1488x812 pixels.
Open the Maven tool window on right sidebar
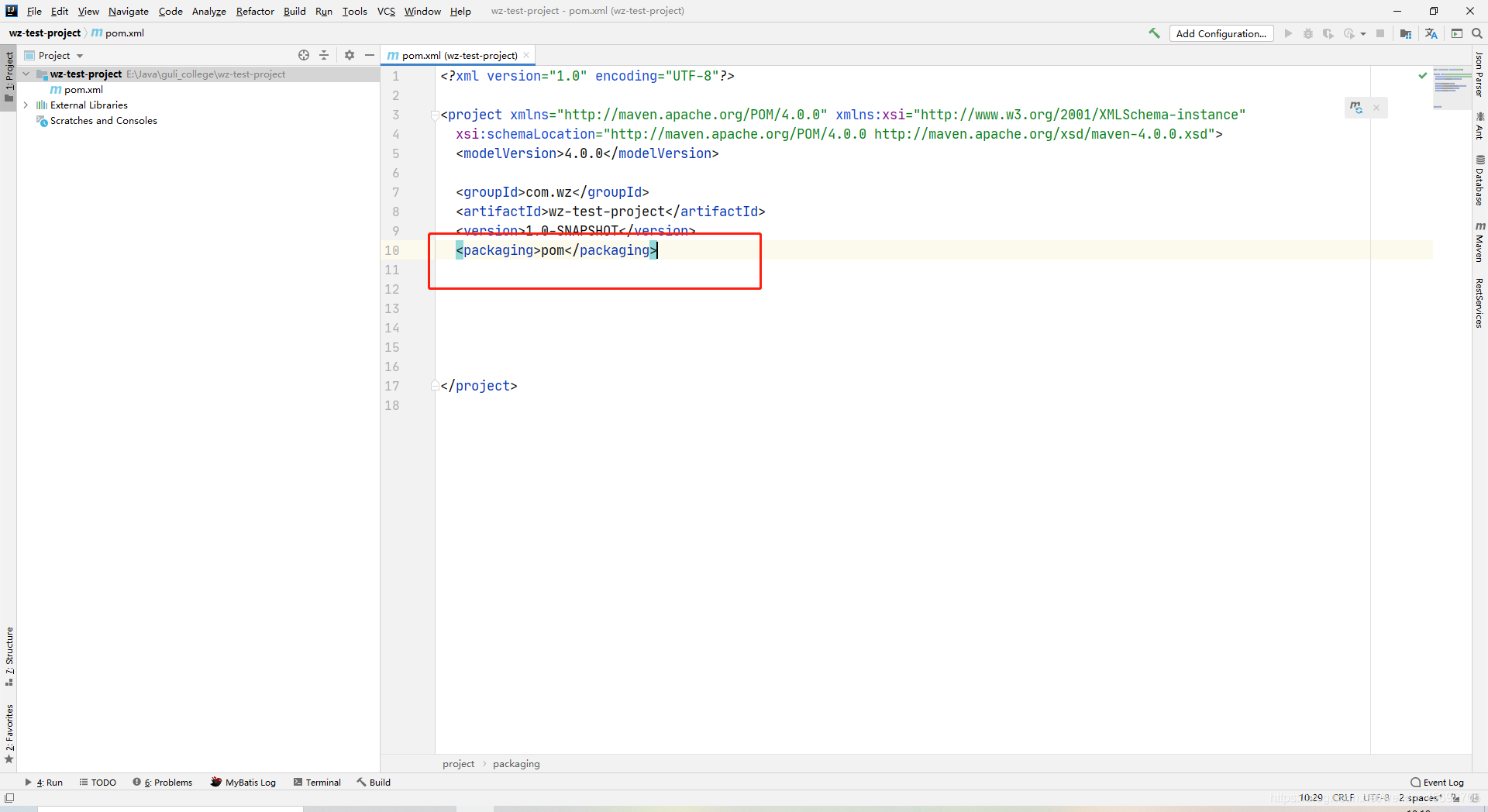tap(1479, 242)
